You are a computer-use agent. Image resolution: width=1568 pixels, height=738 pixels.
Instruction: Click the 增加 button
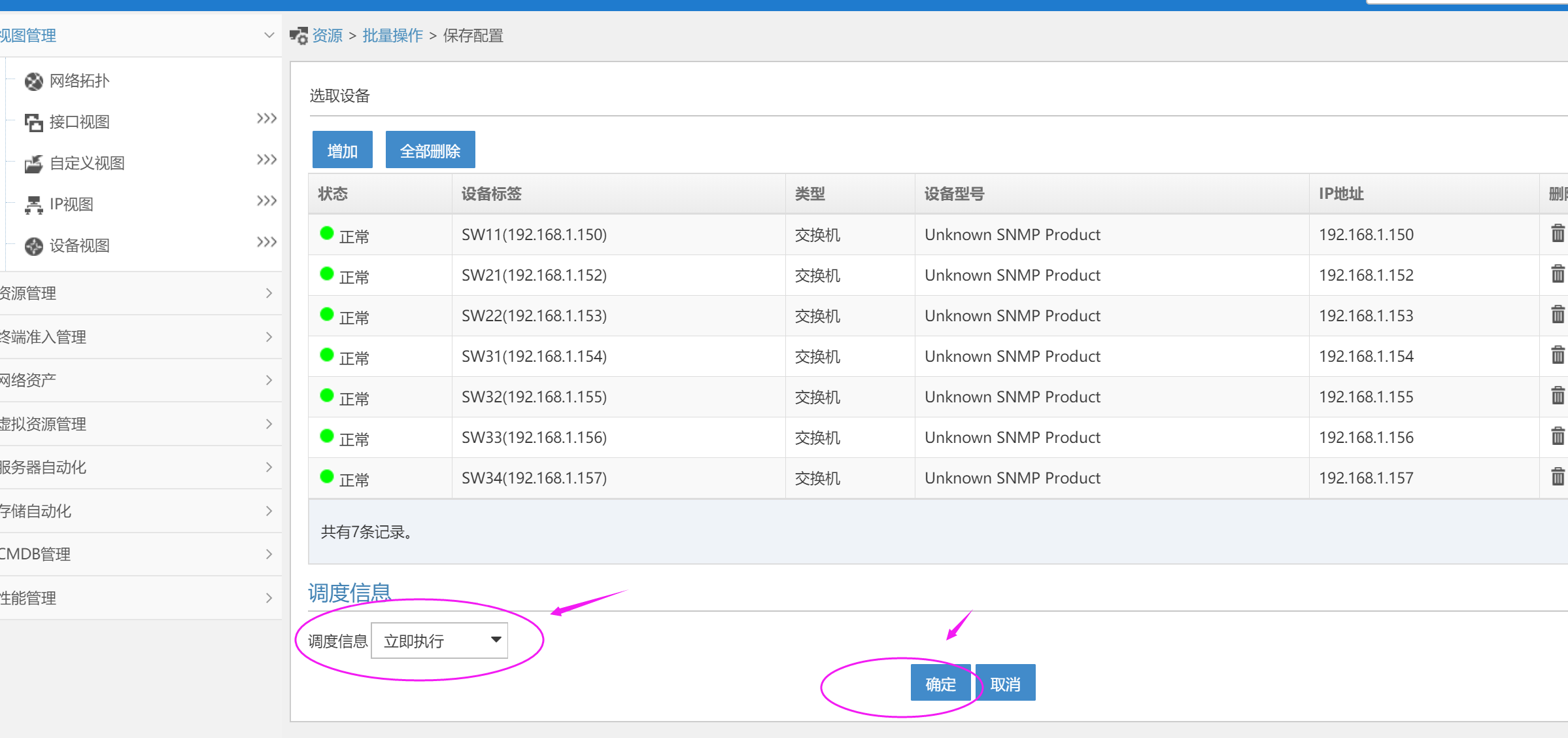coord(342,150)
